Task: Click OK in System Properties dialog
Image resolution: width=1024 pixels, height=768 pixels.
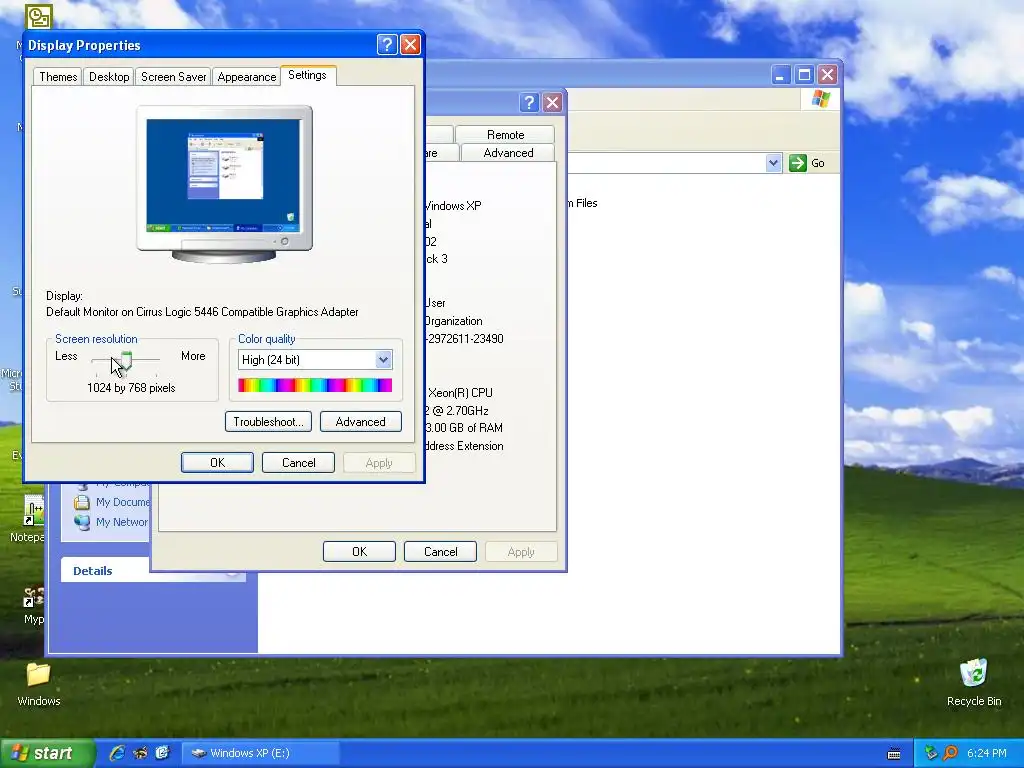Action: 359,552
